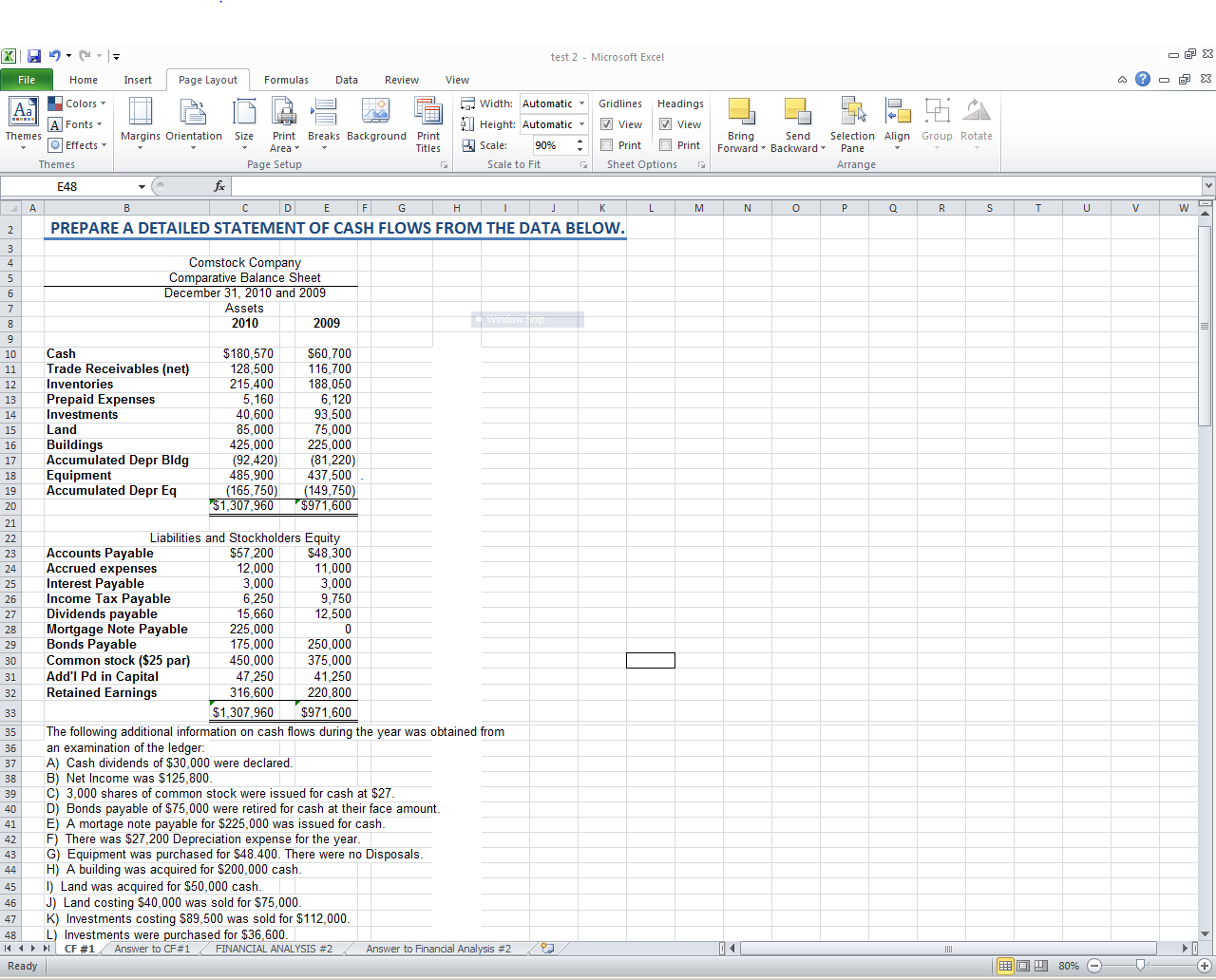Click the zoom out minus button

pyautogui.click(x=1094, y=966)
